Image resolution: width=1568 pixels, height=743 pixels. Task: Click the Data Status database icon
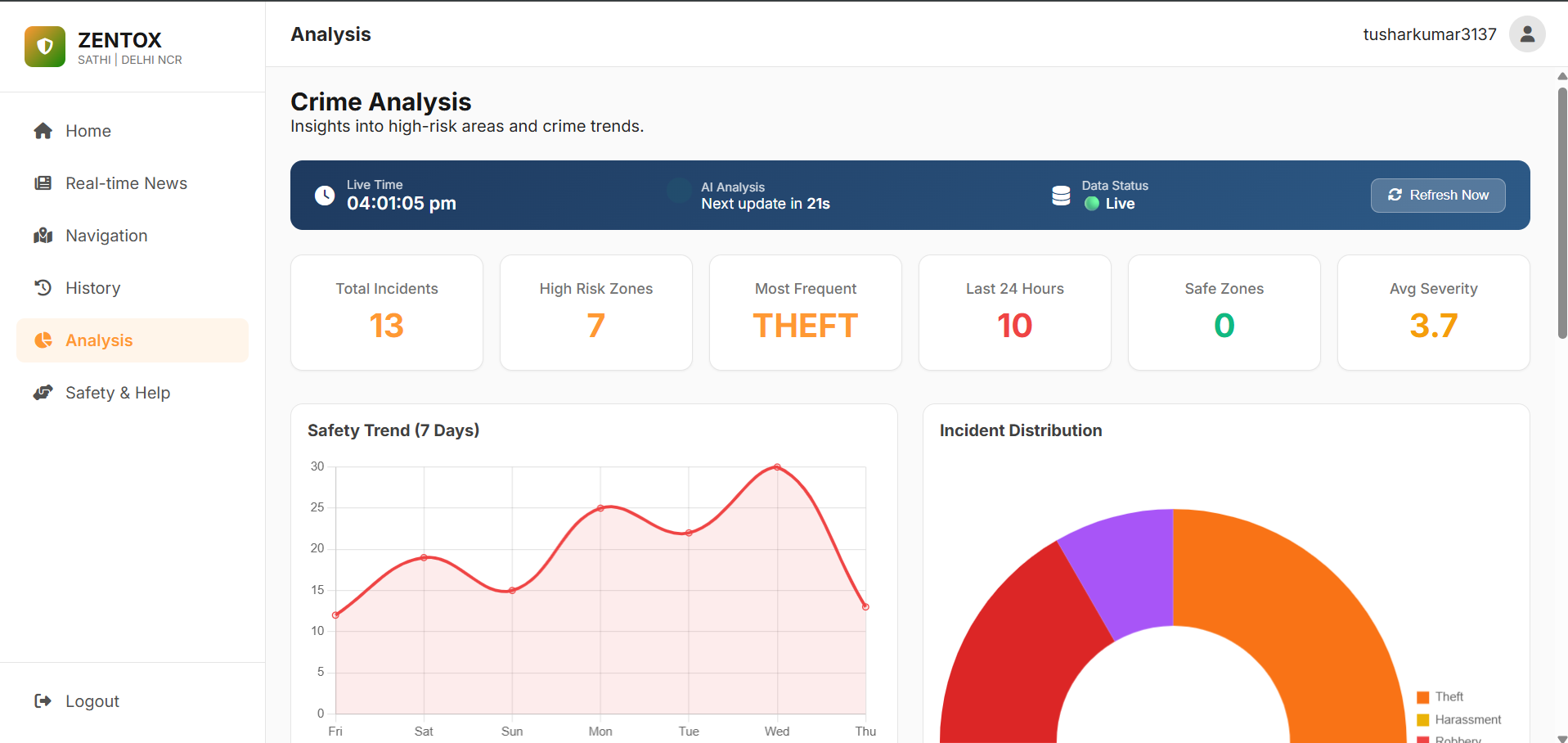[x=1061, y=196]
